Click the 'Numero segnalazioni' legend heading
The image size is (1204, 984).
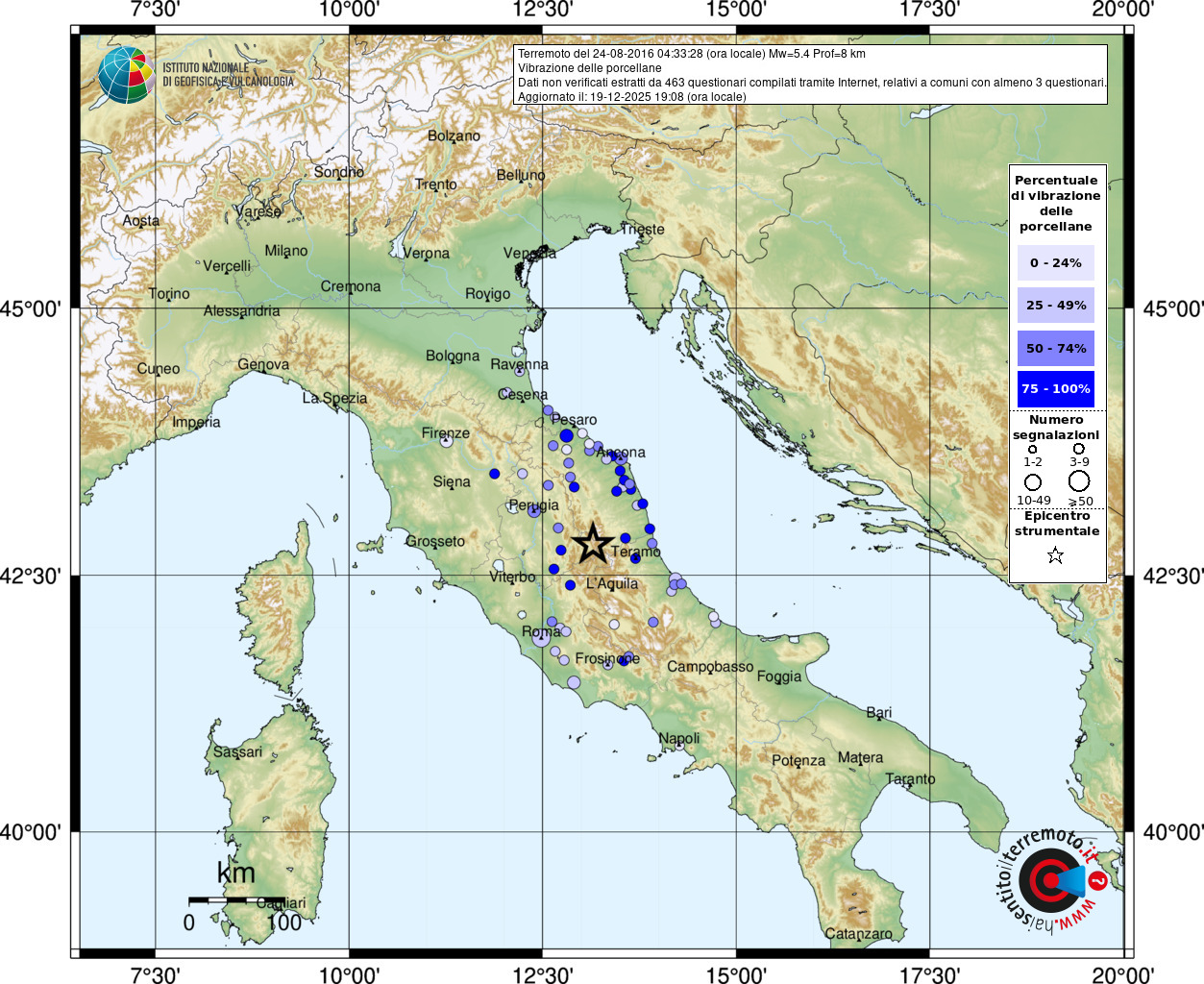point(1056,428)
